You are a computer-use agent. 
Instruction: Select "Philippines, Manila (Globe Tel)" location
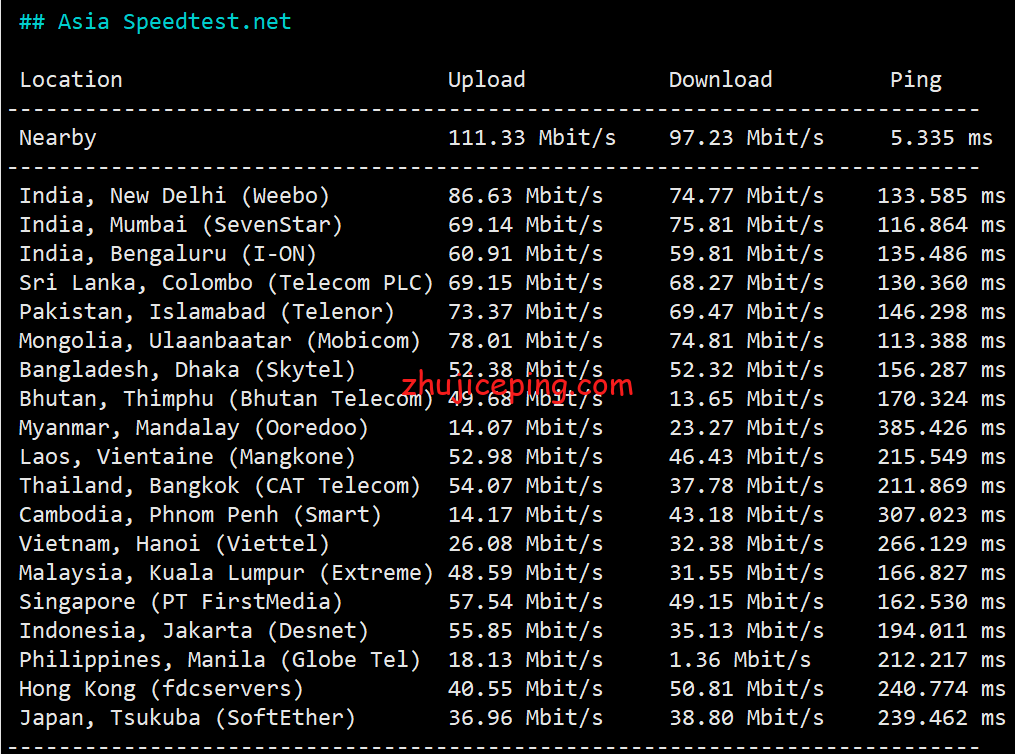coord(220,660)
